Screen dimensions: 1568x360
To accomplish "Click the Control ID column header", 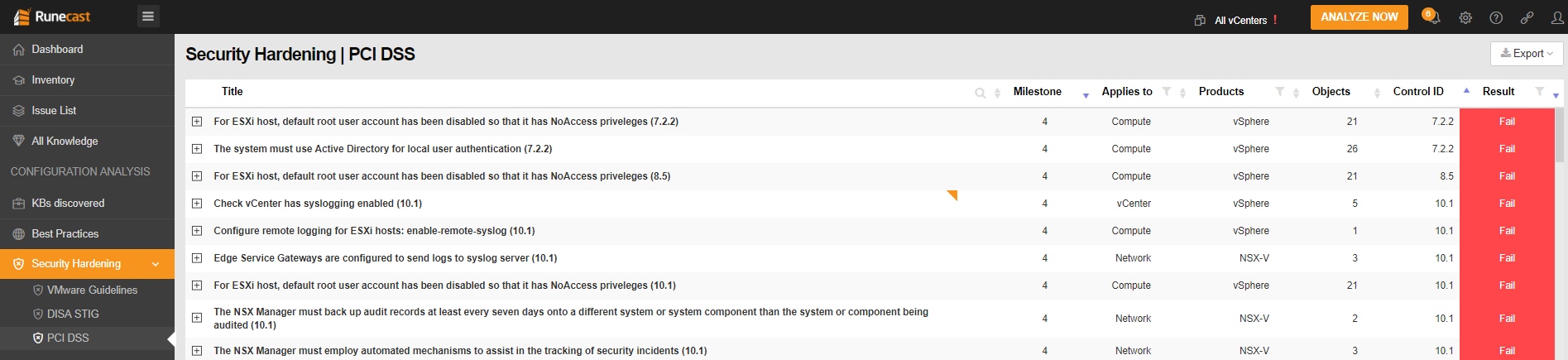I will point(1417,92).
